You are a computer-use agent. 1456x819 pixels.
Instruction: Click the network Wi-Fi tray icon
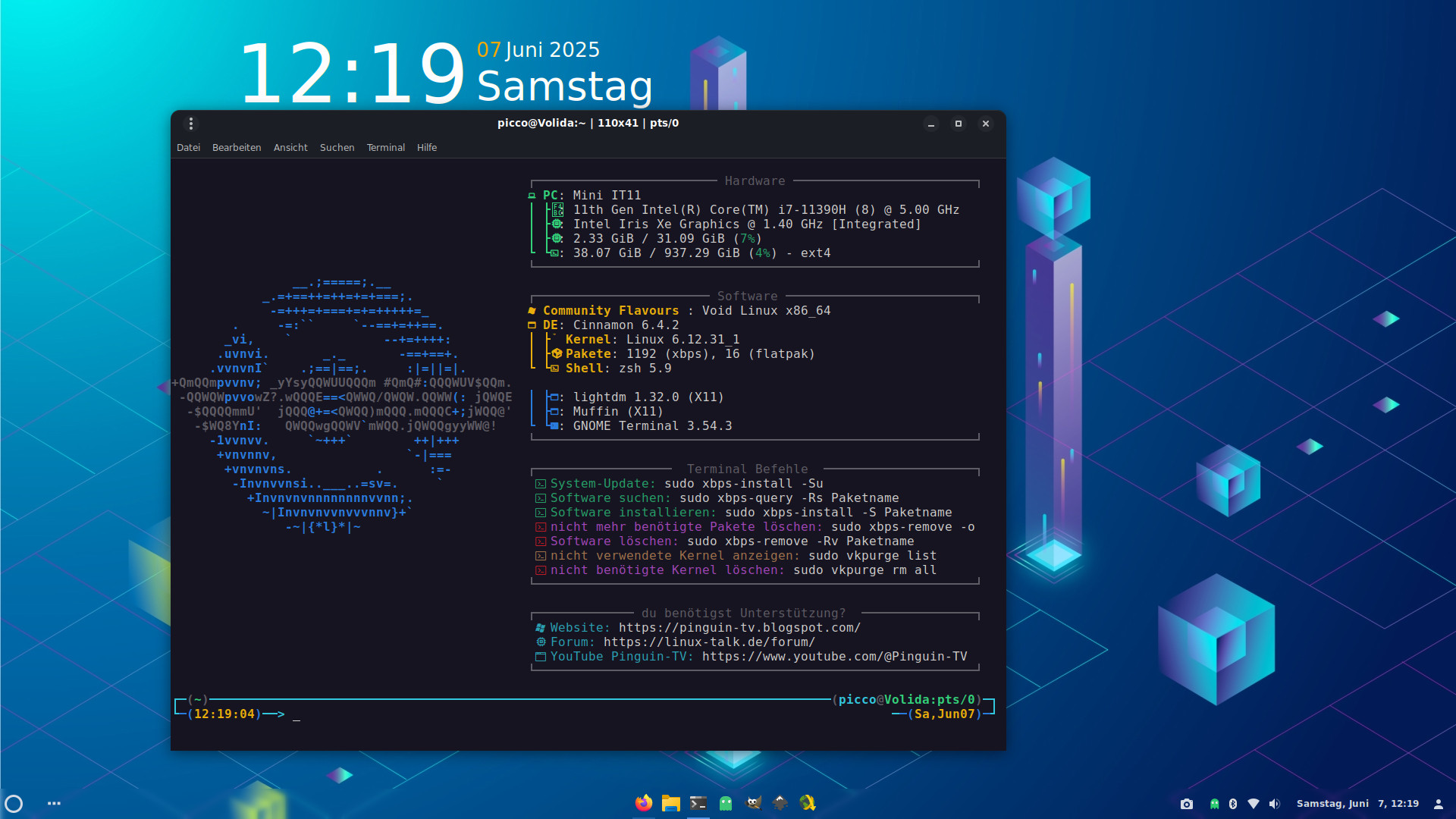[1254, 804]
